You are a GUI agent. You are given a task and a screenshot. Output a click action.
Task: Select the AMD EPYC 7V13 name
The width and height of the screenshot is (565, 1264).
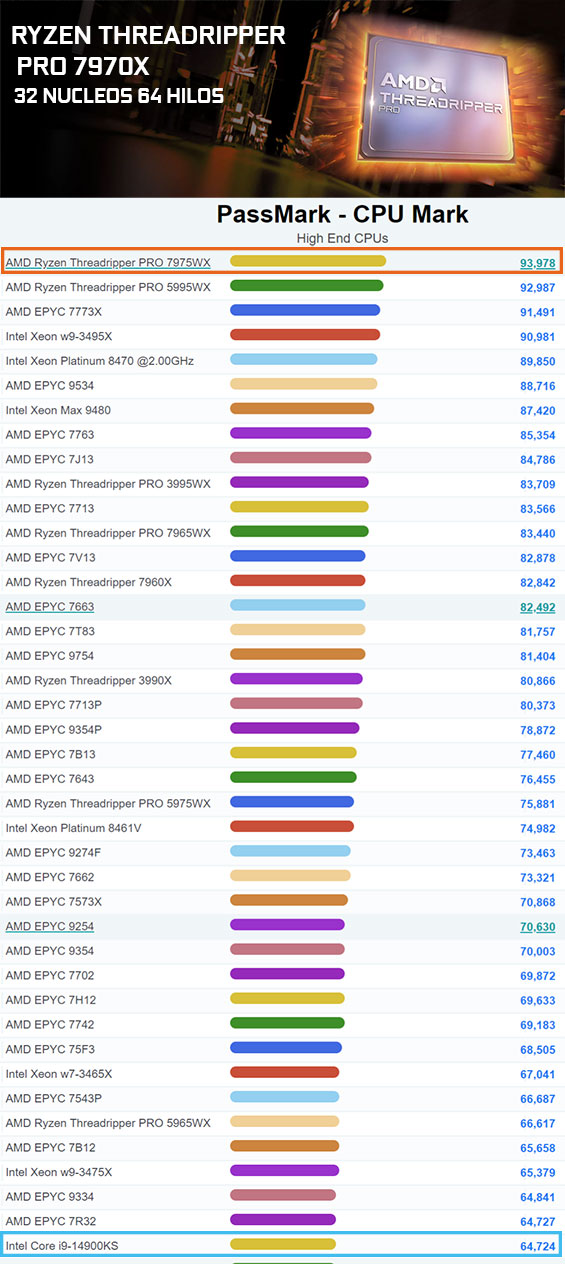[50, 557]
